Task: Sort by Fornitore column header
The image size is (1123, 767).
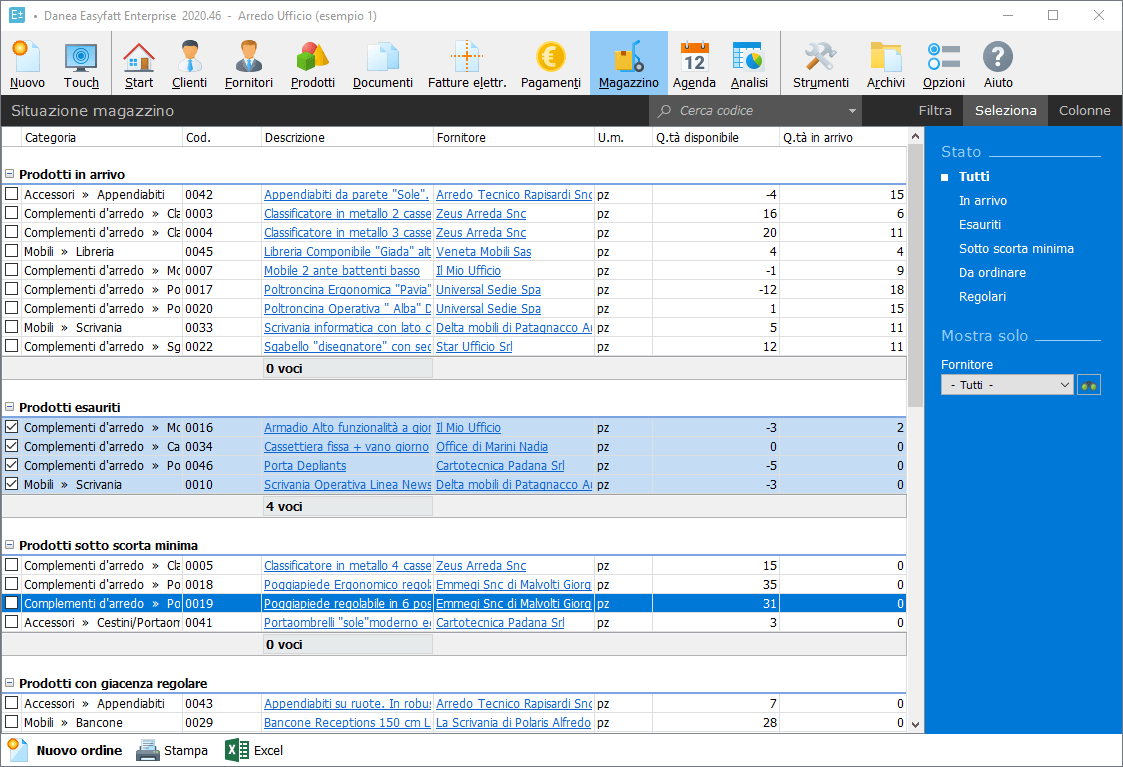Action: click(x=514, y=138)
